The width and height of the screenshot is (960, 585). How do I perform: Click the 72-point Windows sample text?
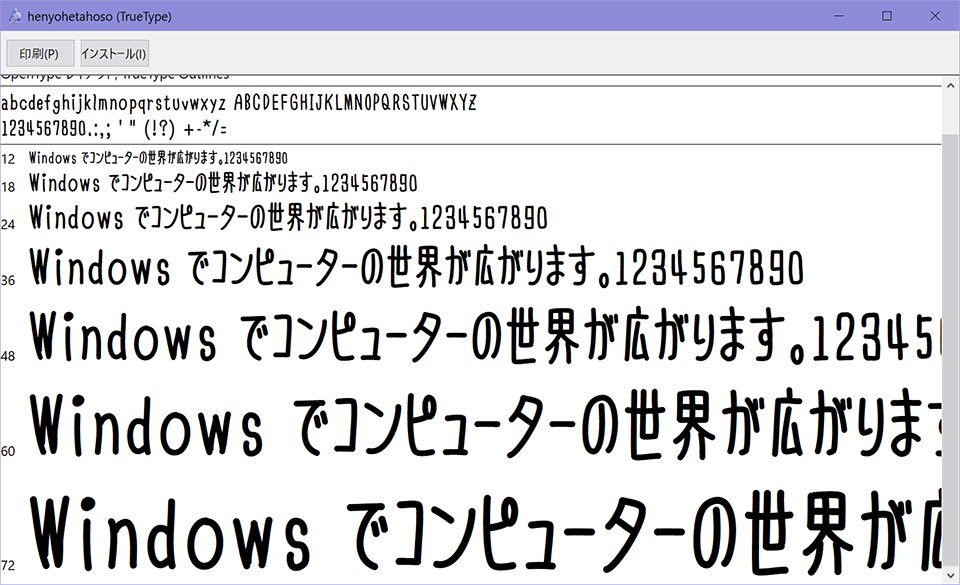tap(485, 534)
